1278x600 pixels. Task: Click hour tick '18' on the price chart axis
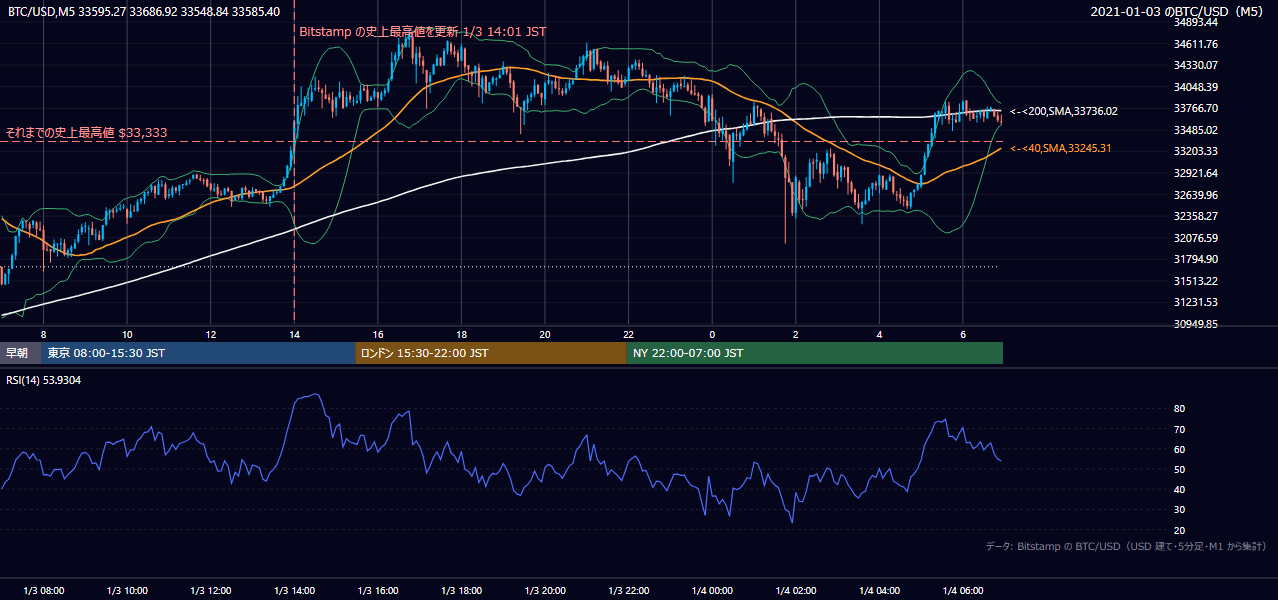[461, 334]
